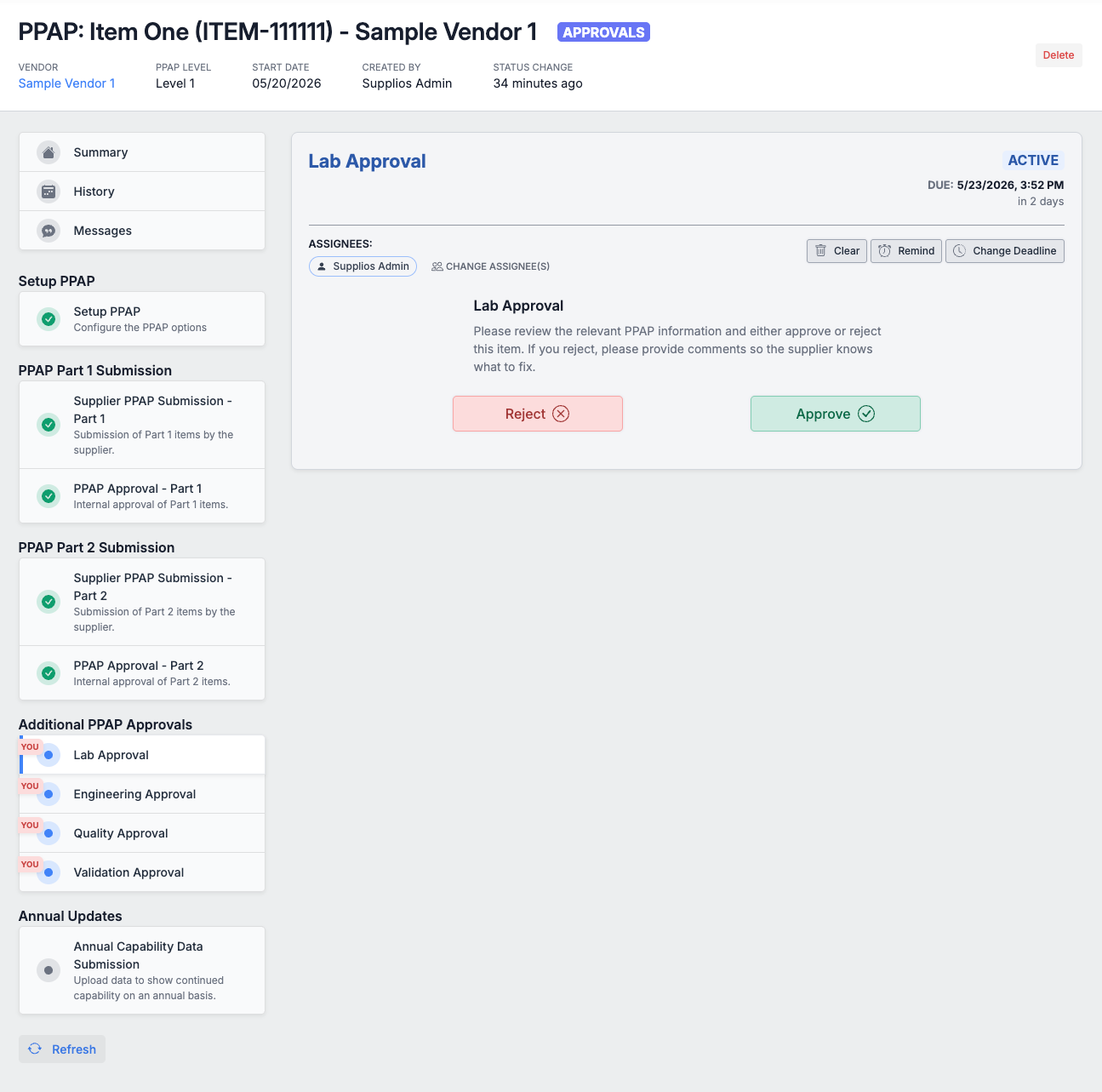The width and height of the screenshot is (1102, 1092).
Task: Select the Lab Approval step label
Action: tap(111, 755)
